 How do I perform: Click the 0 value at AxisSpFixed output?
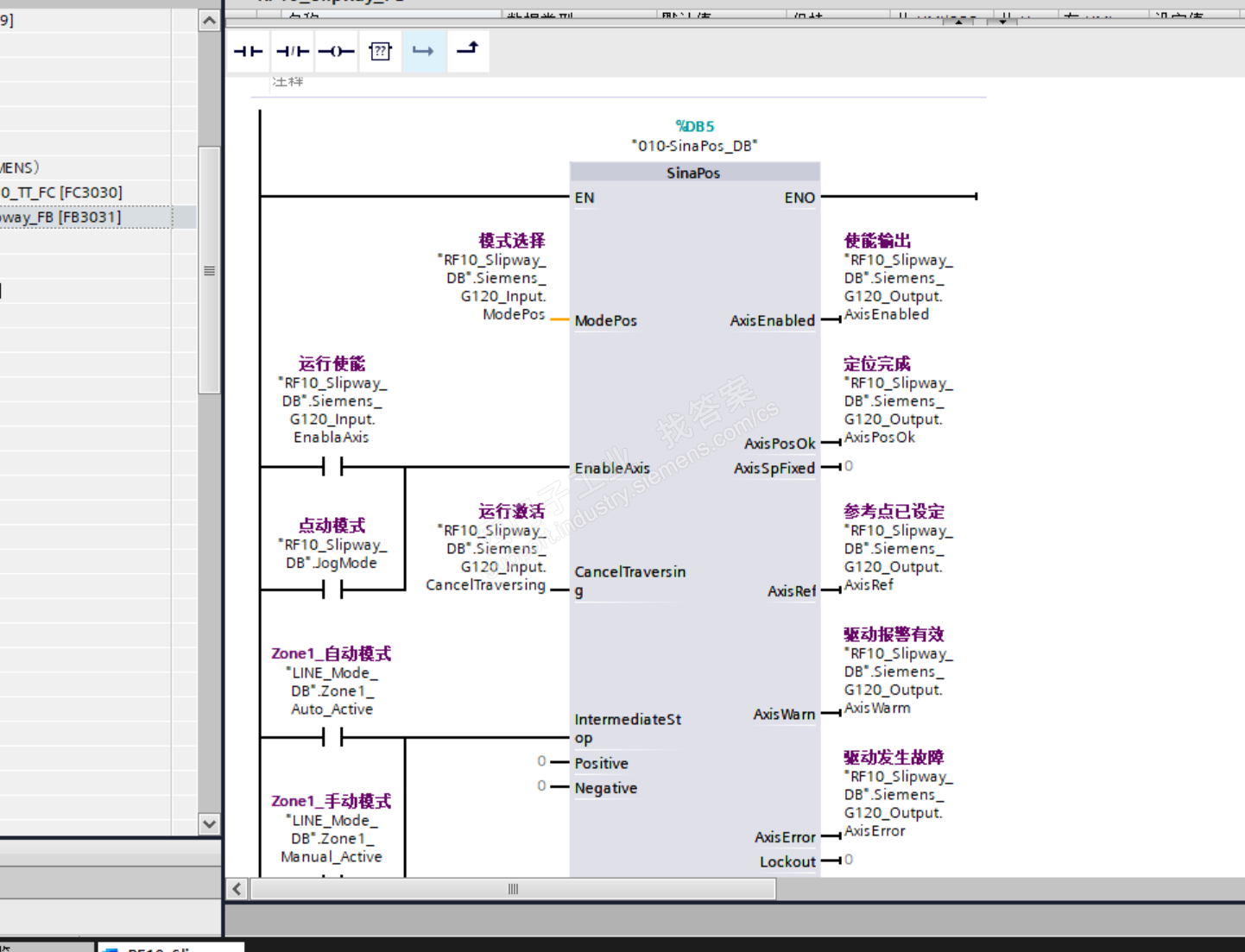point(849,466)
